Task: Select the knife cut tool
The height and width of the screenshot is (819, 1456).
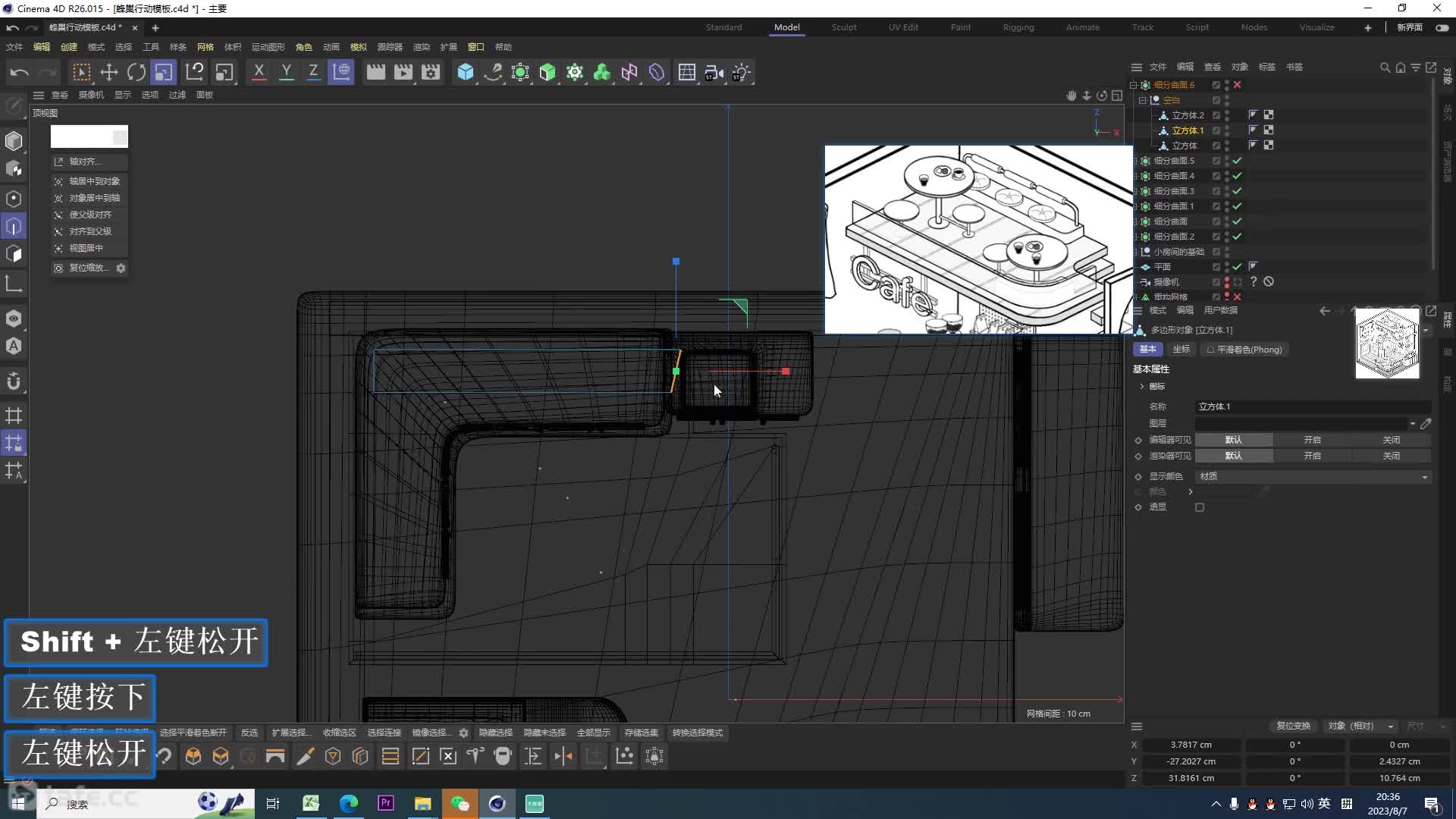Action: [305, 756]
